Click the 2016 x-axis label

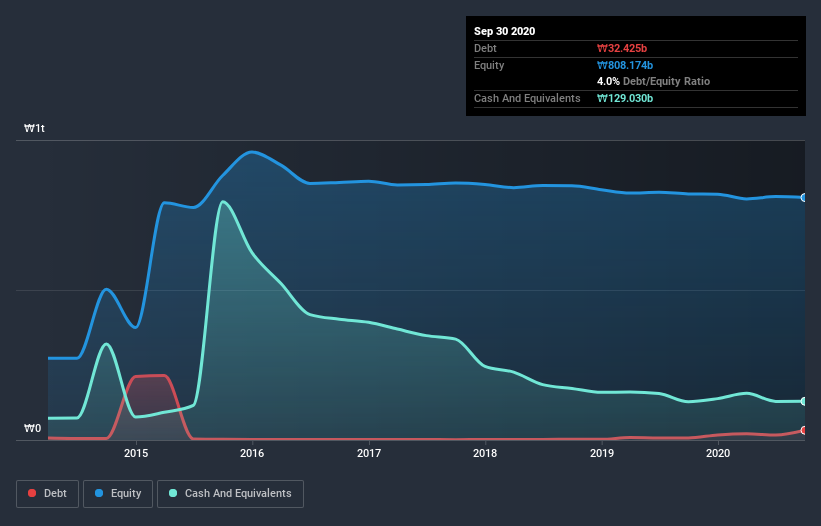(x=252, y=453)
